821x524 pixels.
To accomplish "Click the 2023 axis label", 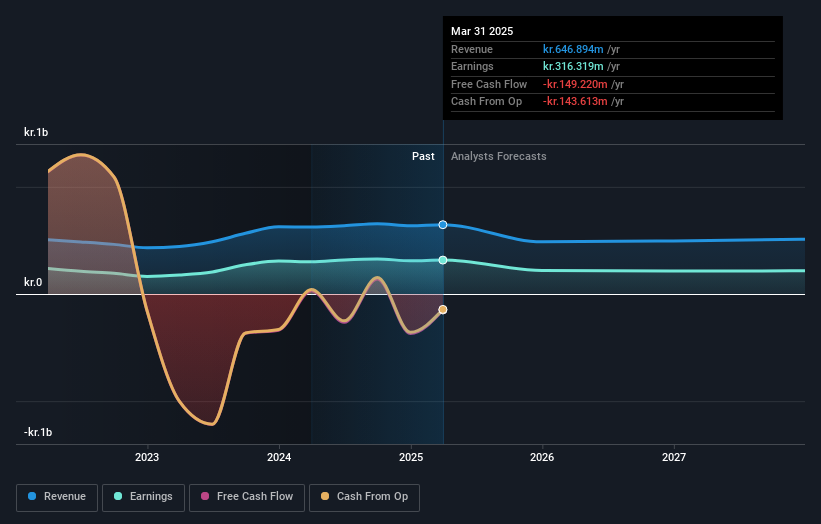I will coord(147,458).
